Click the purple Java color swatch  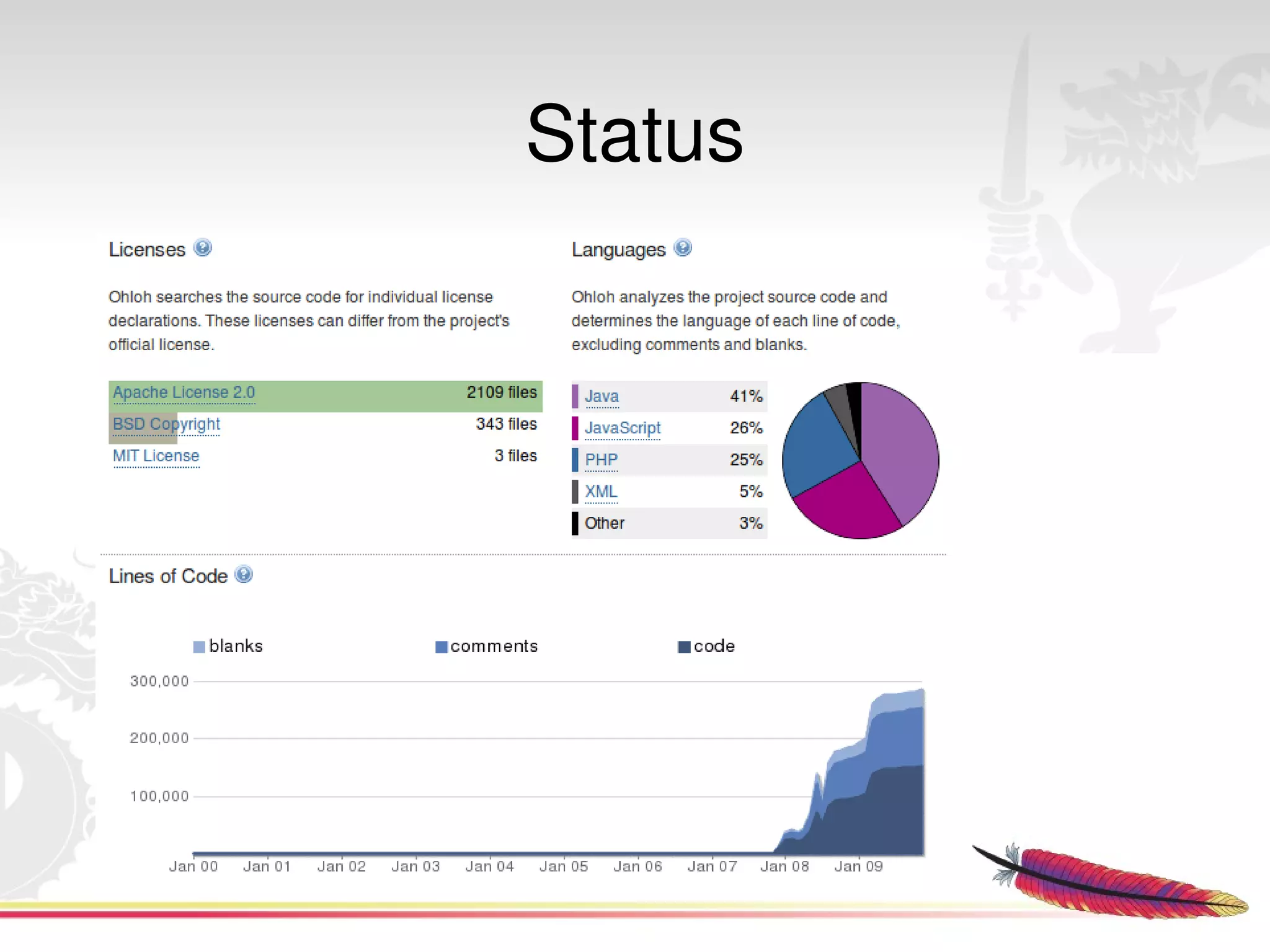[x=575, y=397]
